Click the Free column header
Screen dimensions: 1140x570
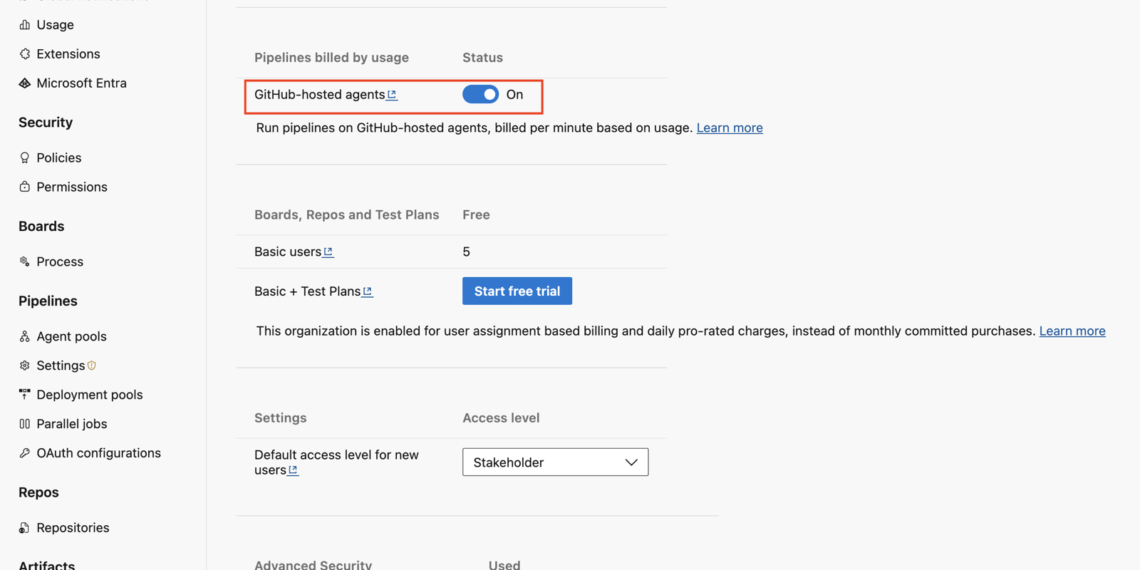pyautogui.click(x=476, y=214)
